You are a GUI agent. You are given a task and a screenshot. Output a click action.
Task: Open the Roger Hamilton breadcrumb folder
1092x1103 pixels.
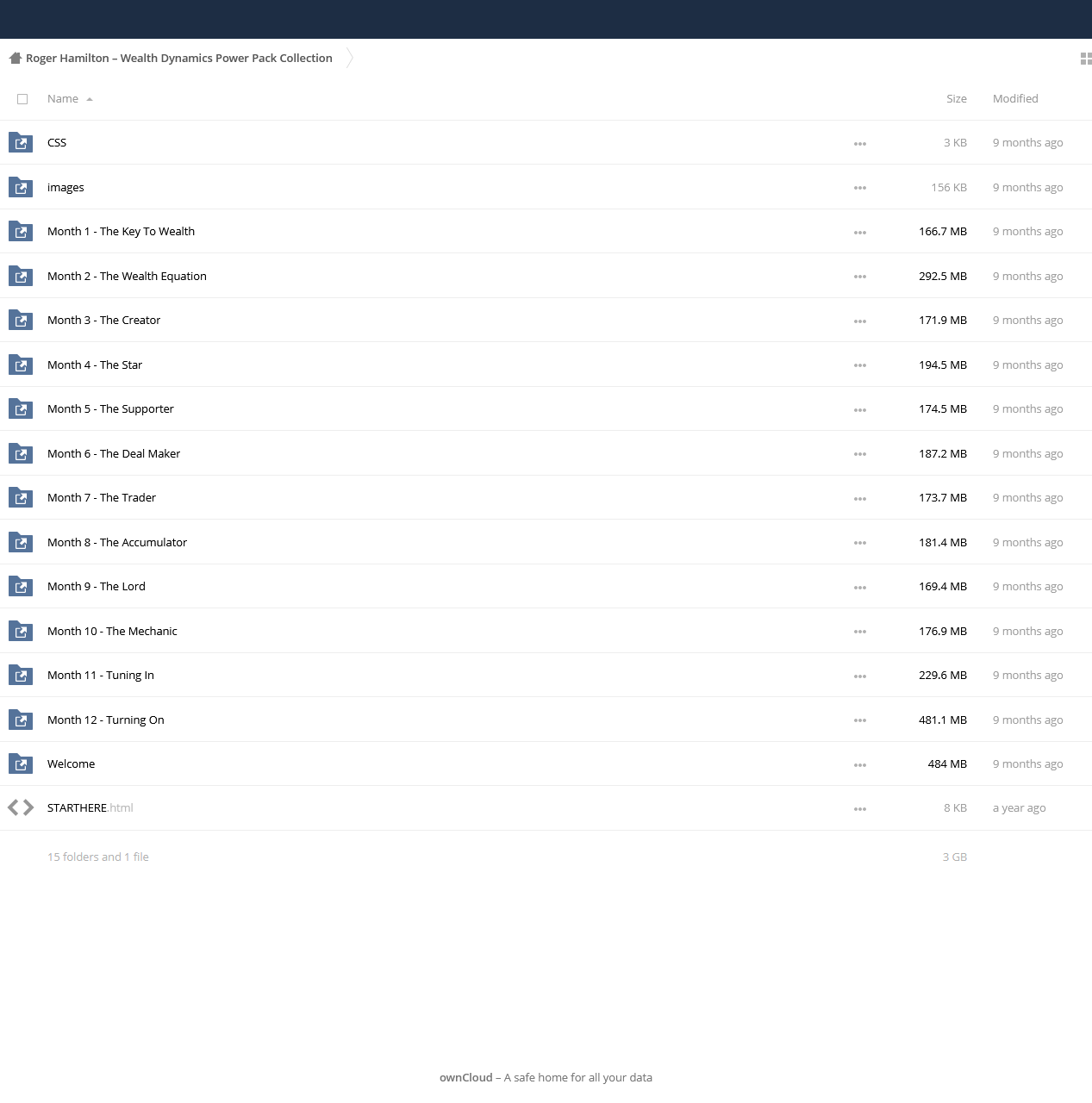pyautogui.click(x=179, y=59)
